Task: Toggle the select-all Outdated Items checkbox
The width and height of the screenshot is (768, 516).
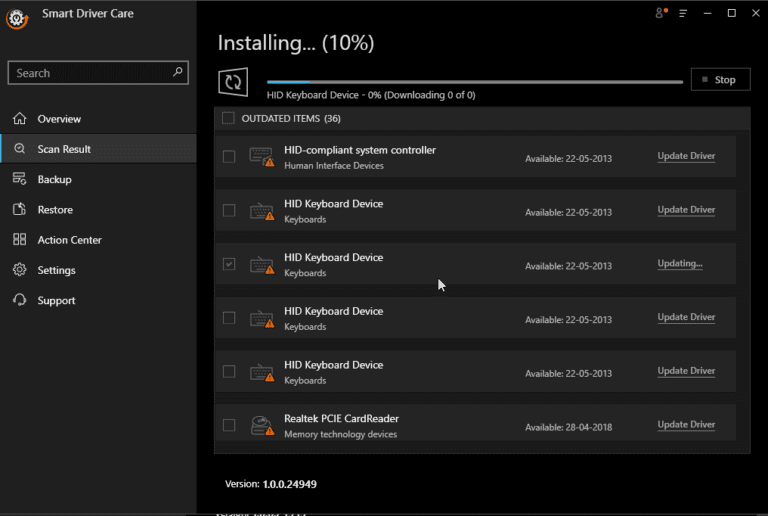Action: pyautogui.click(x=228, y=118)
